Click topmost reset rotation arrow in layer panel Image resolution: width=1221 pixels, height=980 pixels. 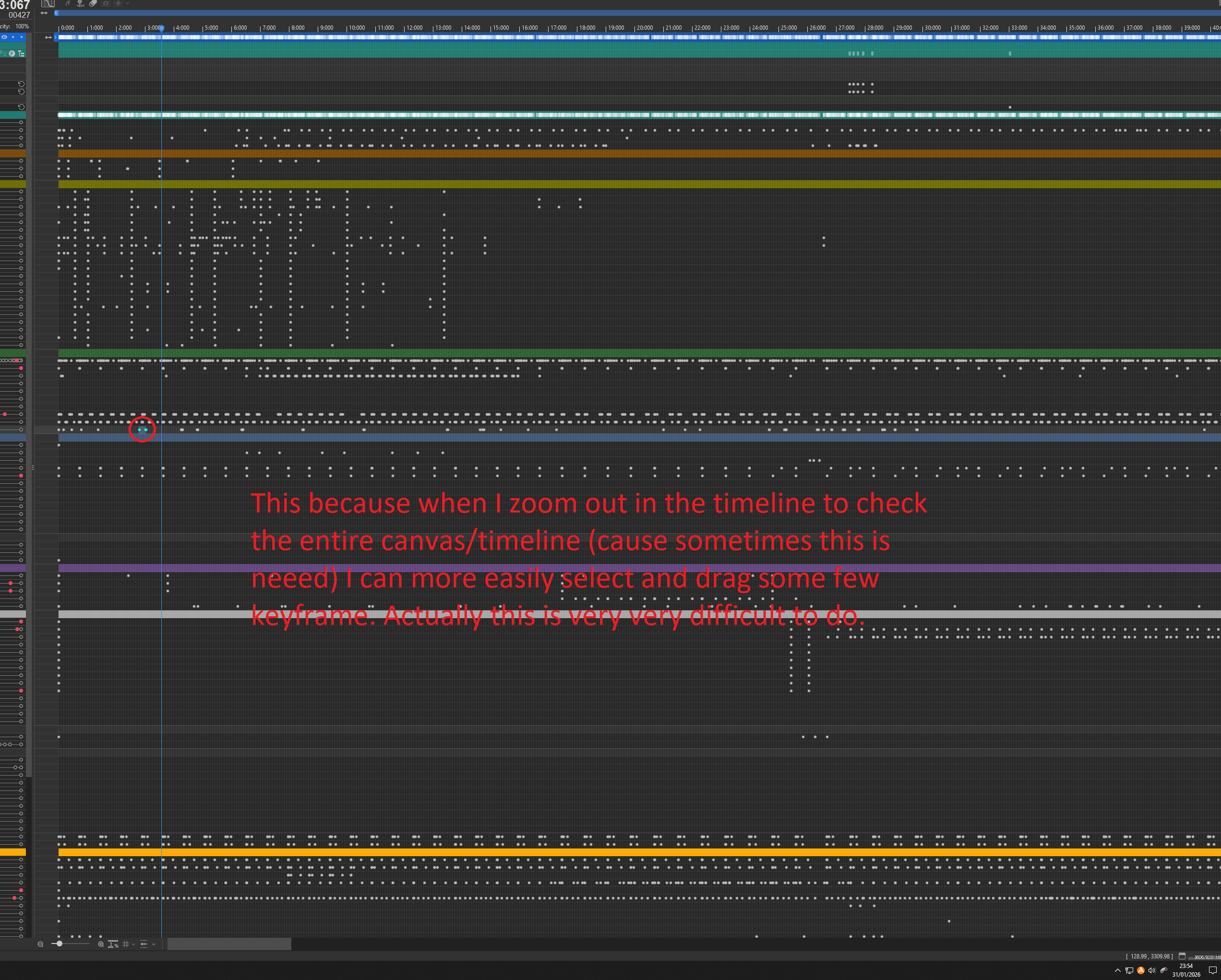click(21, 84)
